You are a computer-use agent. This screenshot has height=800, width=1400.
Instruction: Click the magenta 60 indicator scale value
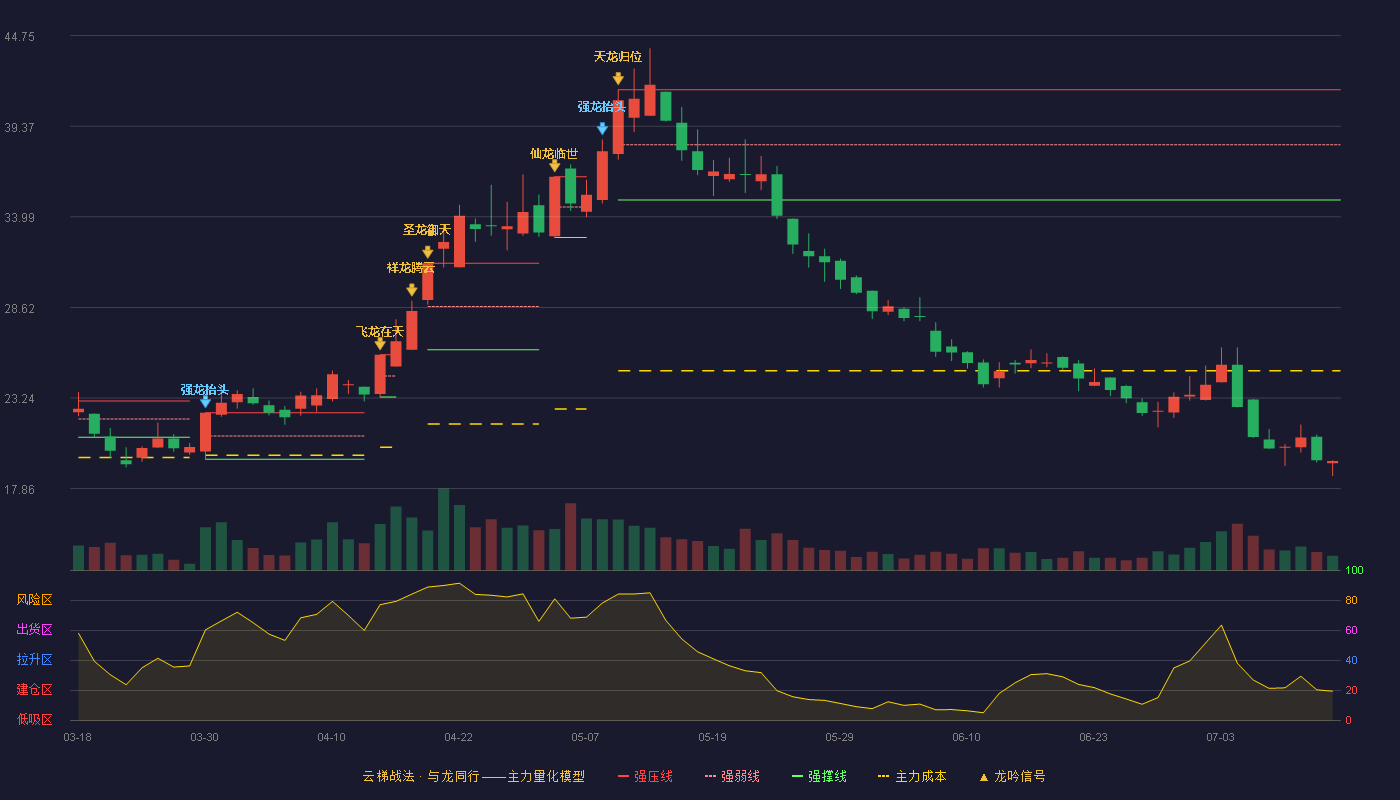[1351, 630]
